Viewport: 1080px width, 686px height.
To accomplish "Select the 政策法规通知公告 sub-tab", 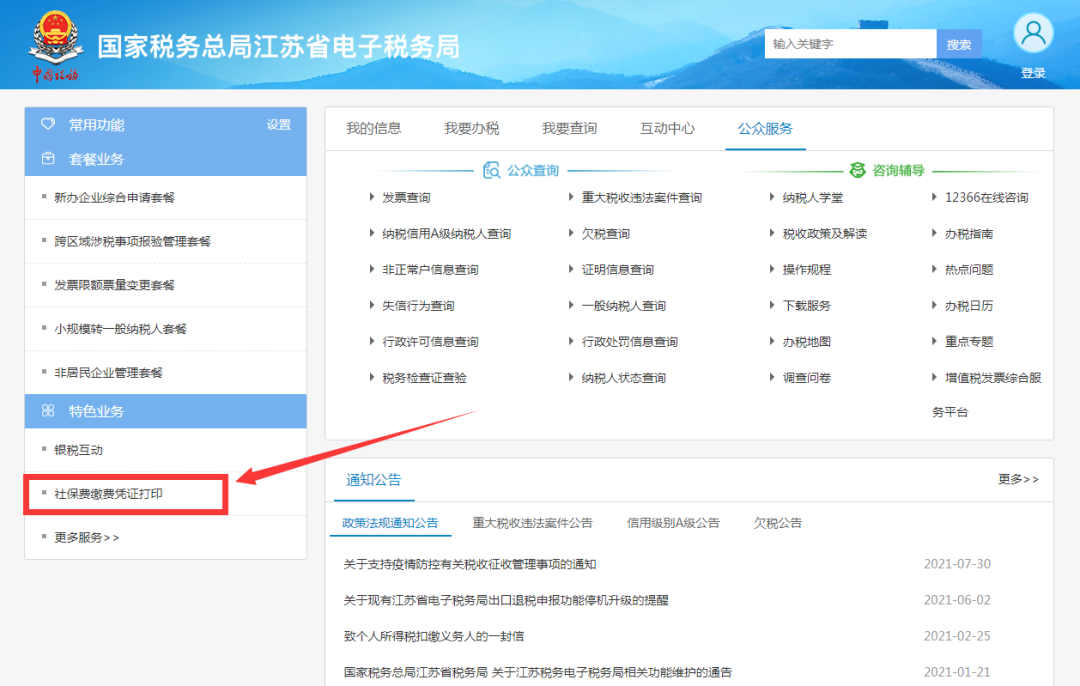I will click(390, 523).
